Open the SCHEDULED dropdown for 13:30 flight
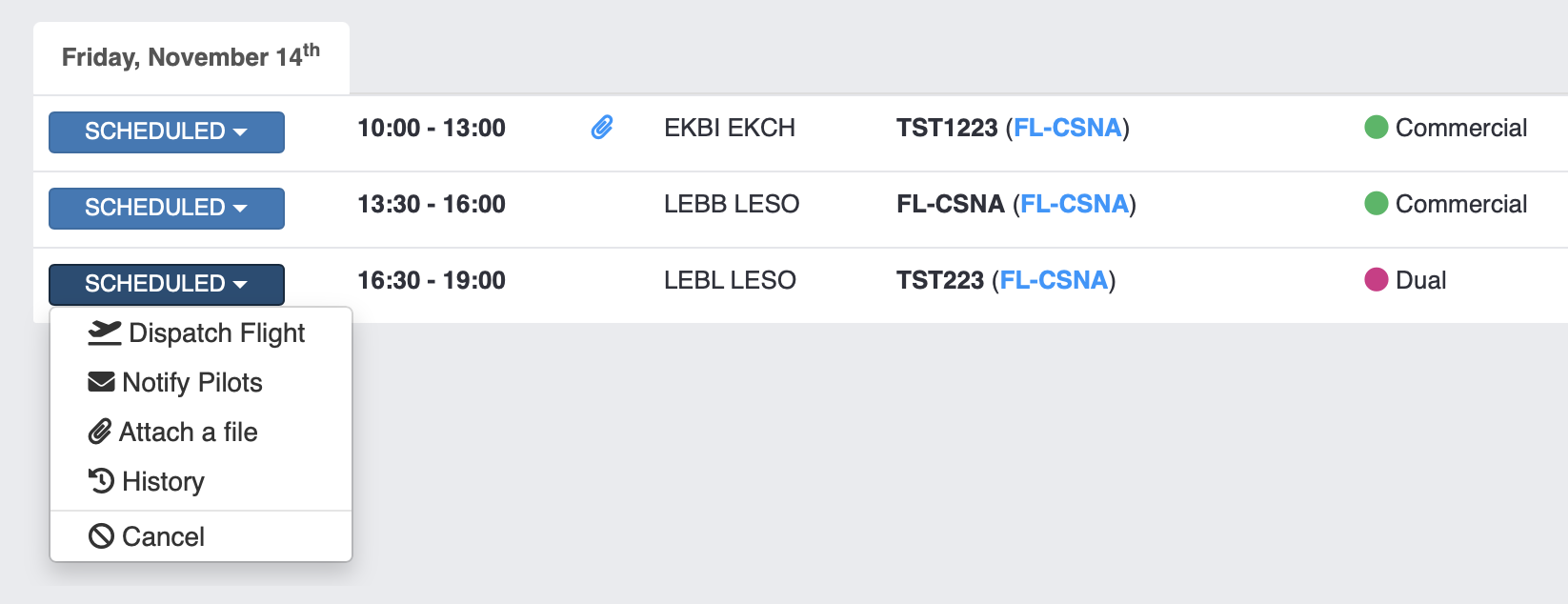This screenshot has height=604, width=1568. [166, 208]
